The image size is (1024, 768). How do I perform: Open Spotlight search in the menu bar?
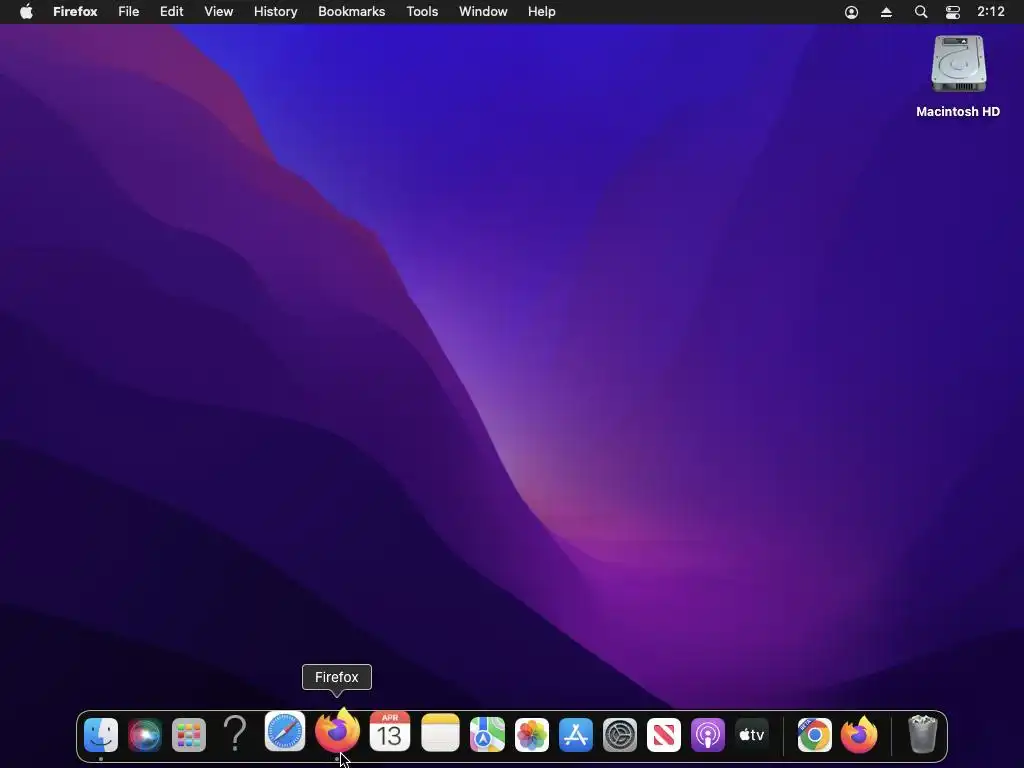(x=921, y=12)
